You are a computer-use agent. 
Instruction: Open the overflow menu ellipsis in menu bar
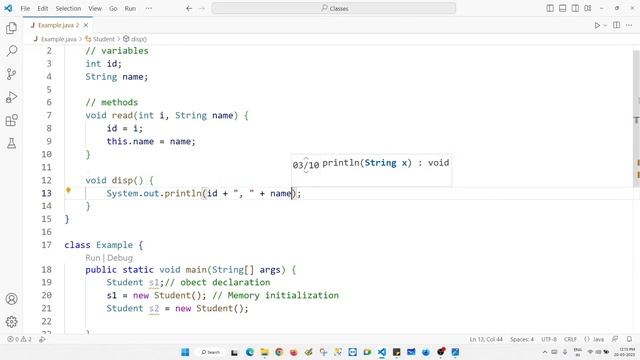[149, 8]
